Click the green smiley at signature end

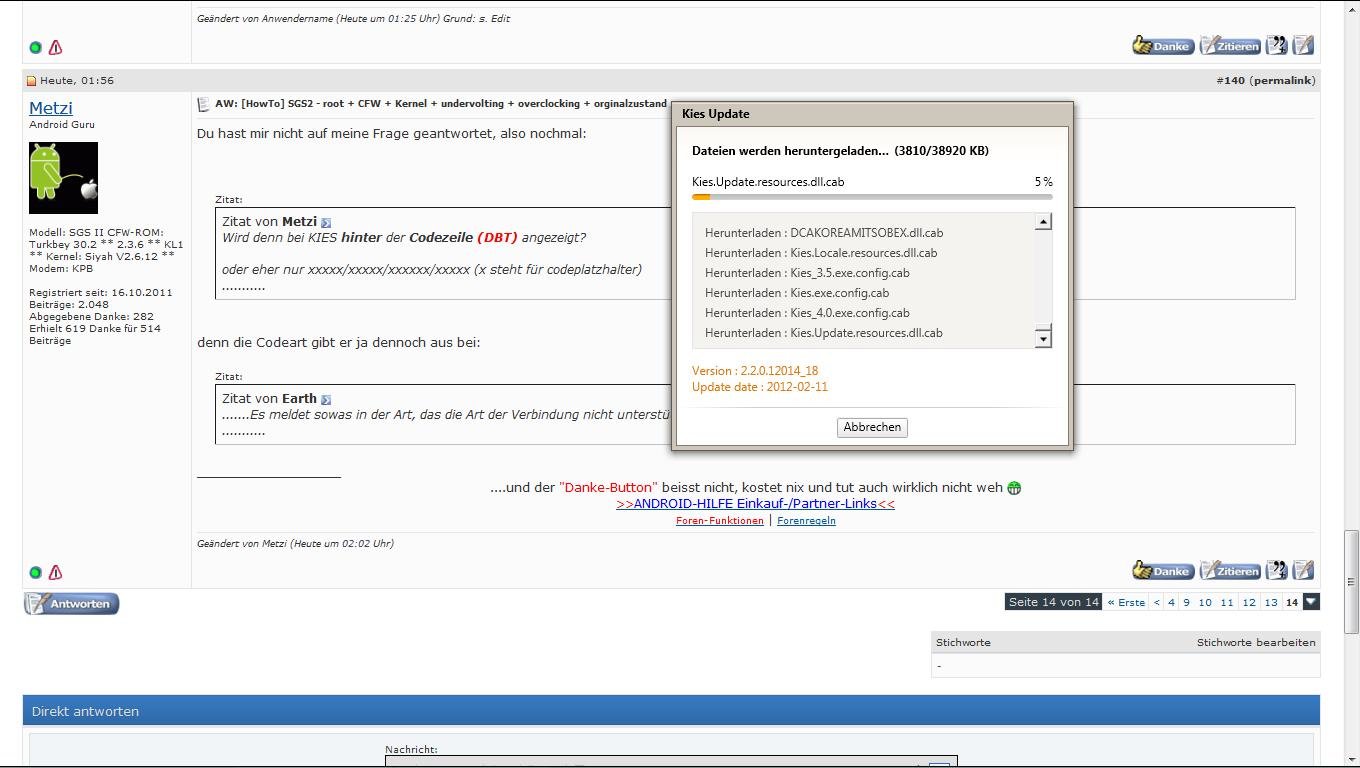[x=1014, y=488]
